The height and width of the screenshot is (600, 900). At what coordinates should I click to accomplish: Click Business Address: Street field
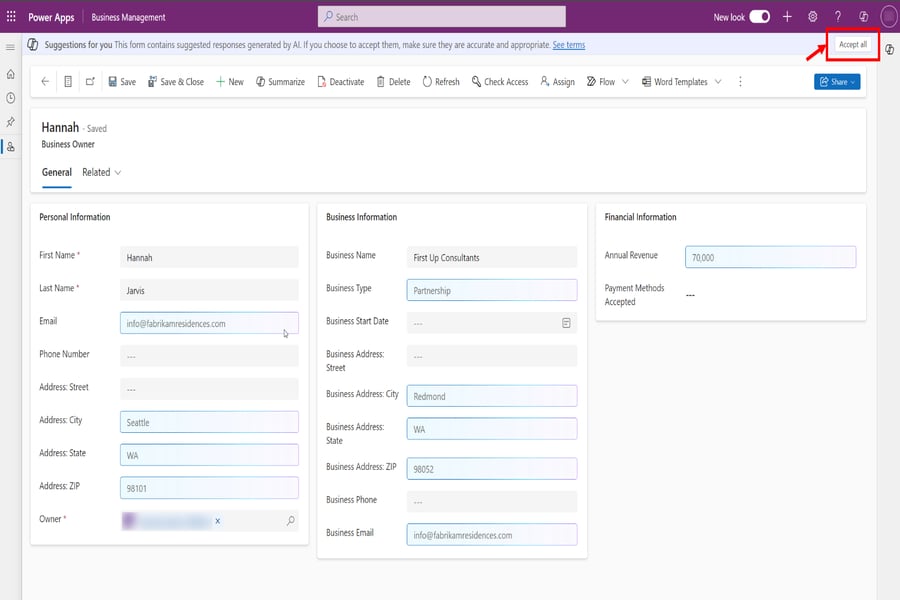pyautogui.click(x=491, y=356)
